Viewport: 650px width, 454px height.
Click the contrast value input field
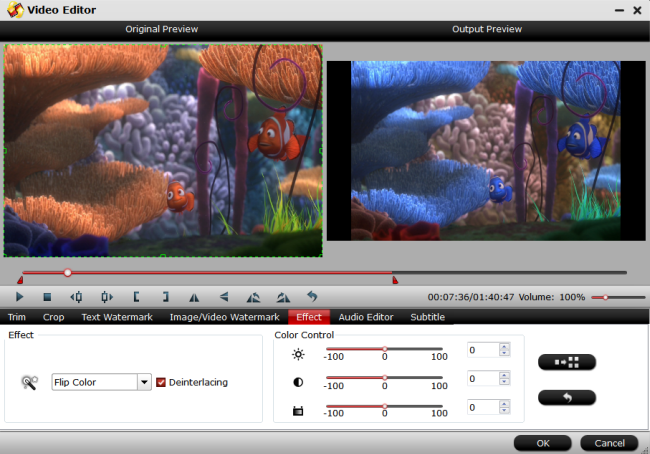click(x=483, y=379)
